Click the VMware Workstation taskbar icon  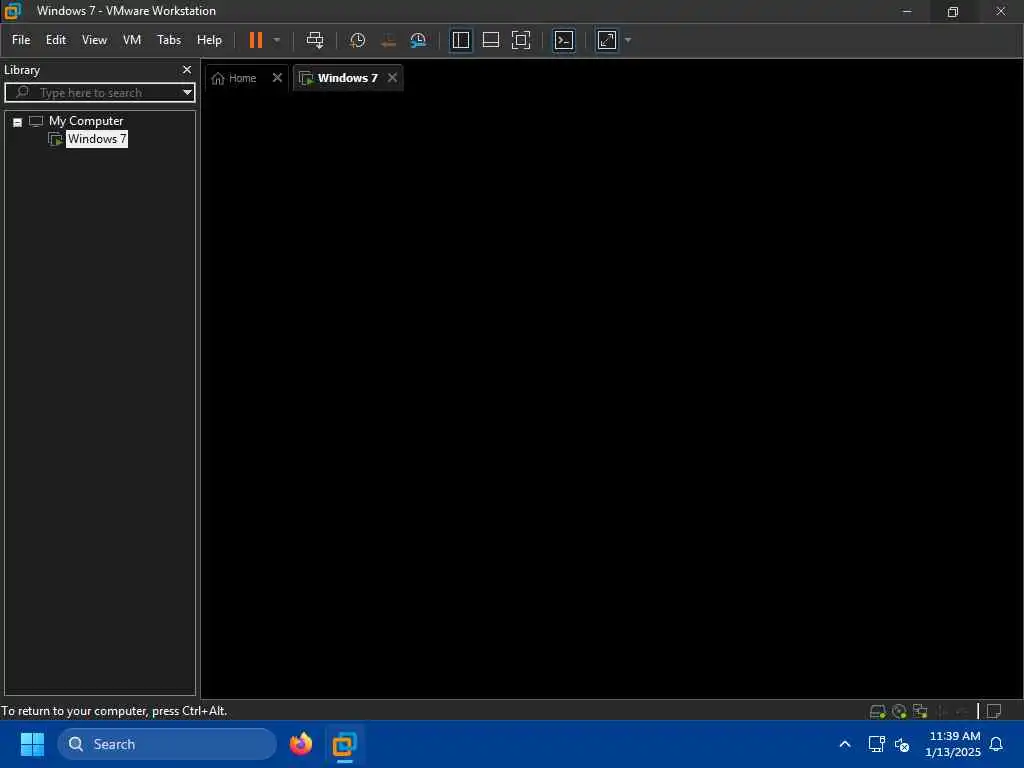[x=344, y=744]
